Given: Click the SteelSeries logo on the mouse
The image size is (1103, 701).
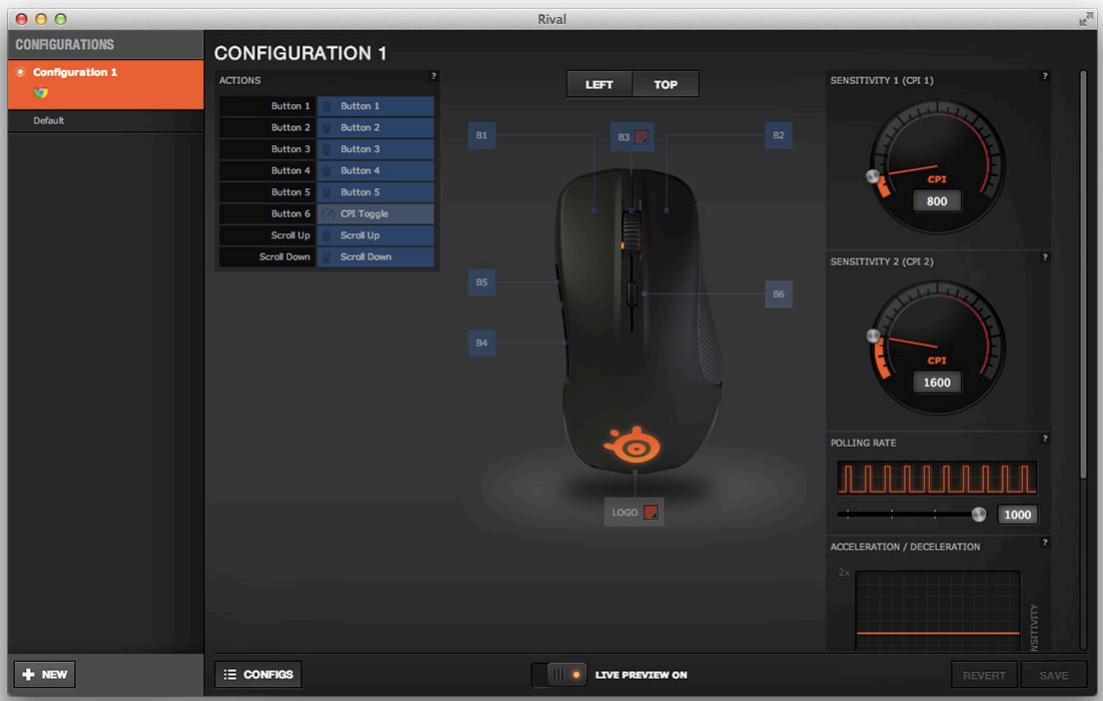Looking at the screenshot, I should (632, 444).
